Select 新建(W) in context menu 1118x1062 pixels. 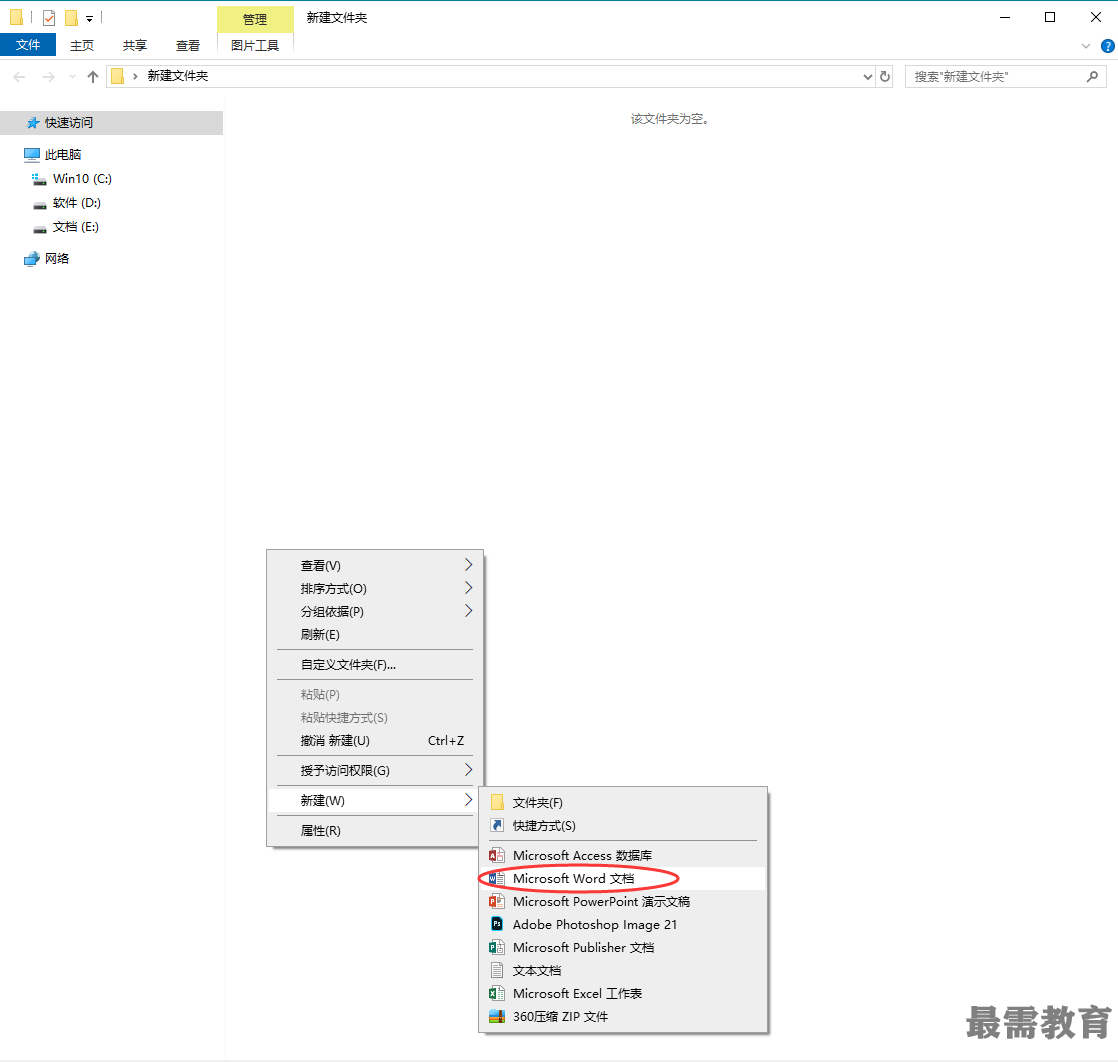pos(374,800)
